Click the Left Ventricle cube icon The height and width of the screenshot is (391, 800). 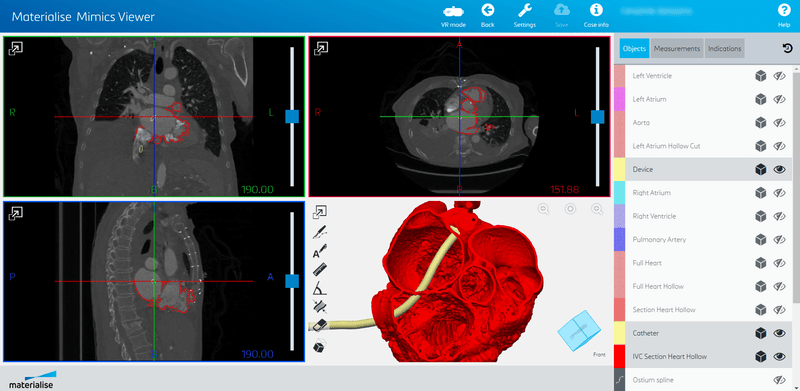tap(761, 76)
